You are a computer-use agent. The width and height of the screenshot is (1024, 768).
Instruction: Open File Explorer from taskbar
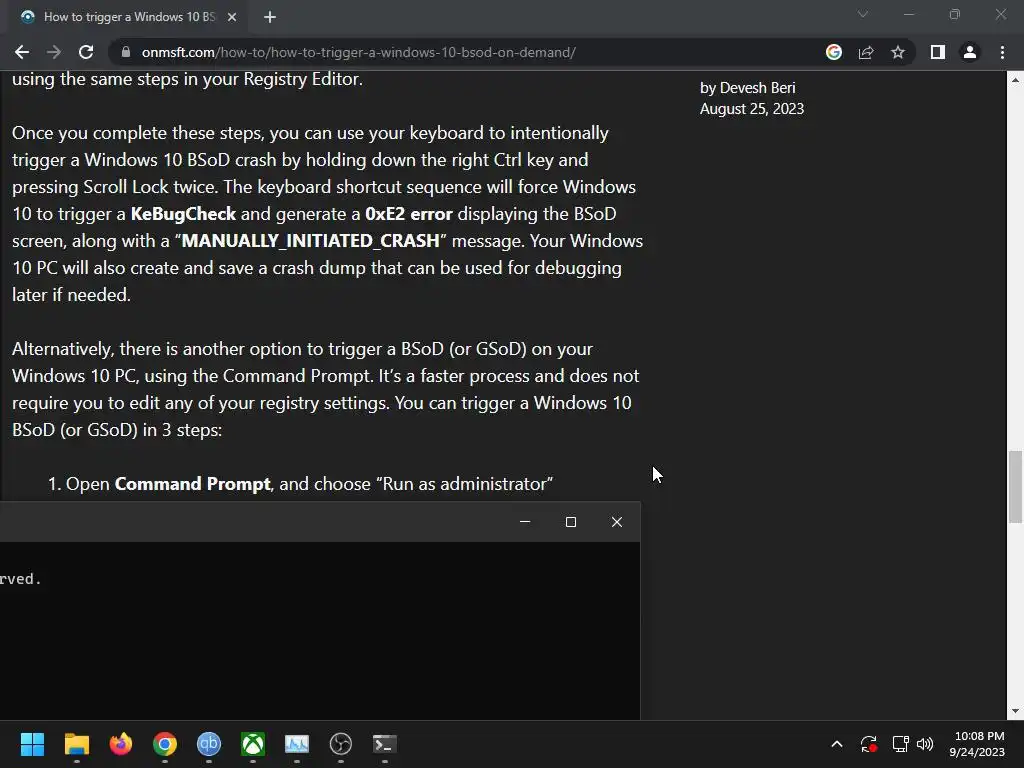point(76,744)
